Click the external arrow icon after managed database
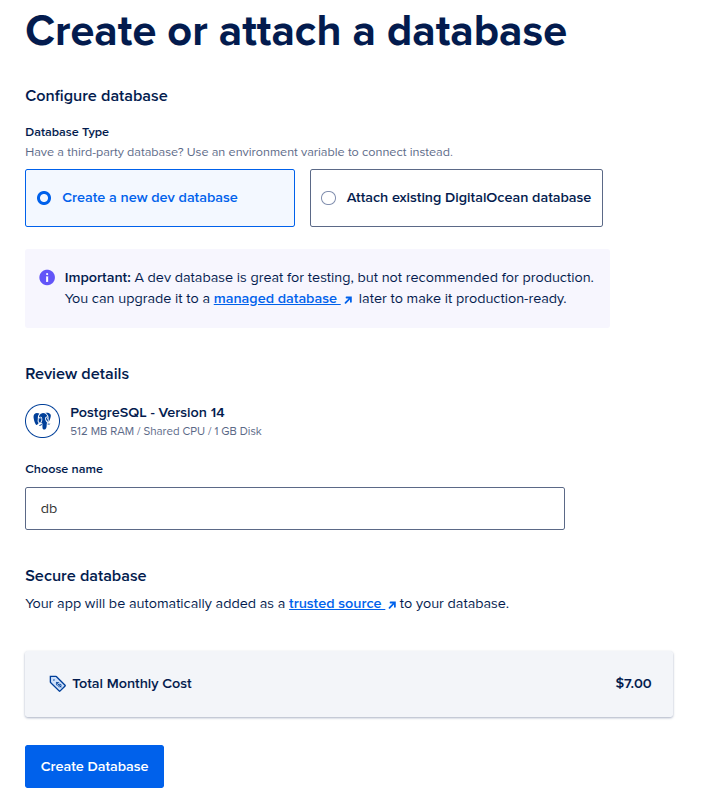Image resolution: width=702 pixels, height=802 pixels. 348,300
